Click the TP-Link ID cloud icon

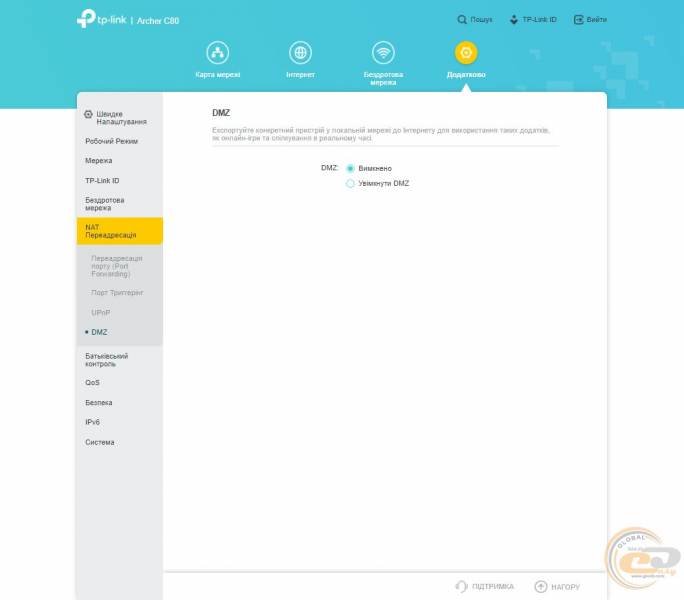514,20
